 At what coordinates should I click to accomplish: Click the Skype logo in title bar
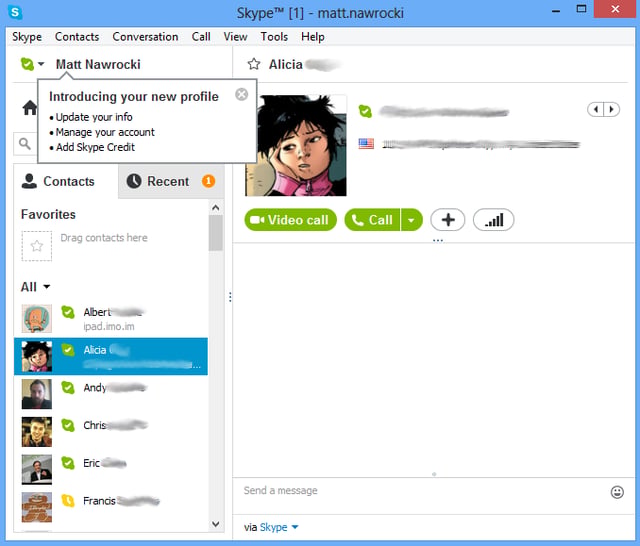pyautogui.click(x=15, y=12)
